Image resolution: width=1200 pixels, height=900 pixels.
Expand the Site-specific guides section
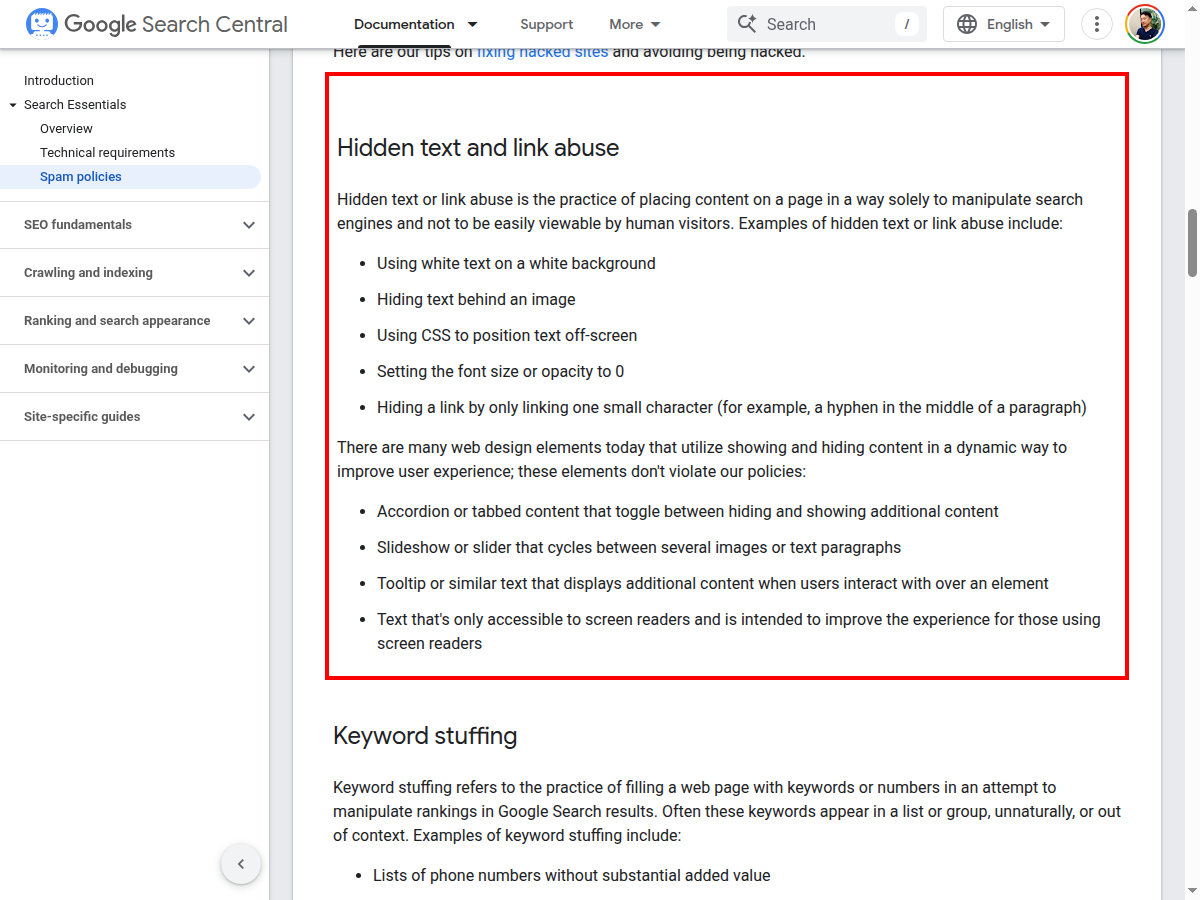click(249, 417)
